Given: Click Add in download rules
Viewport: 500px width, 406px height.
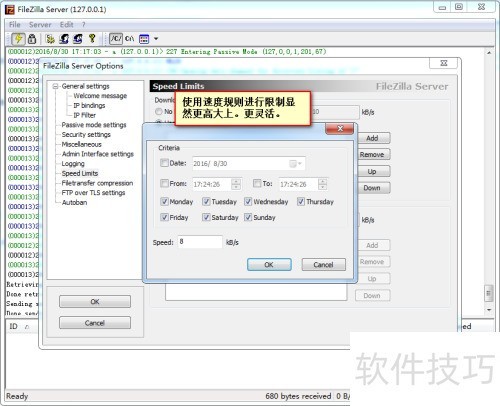Looking at the screenshot, I should pos(373,138).
